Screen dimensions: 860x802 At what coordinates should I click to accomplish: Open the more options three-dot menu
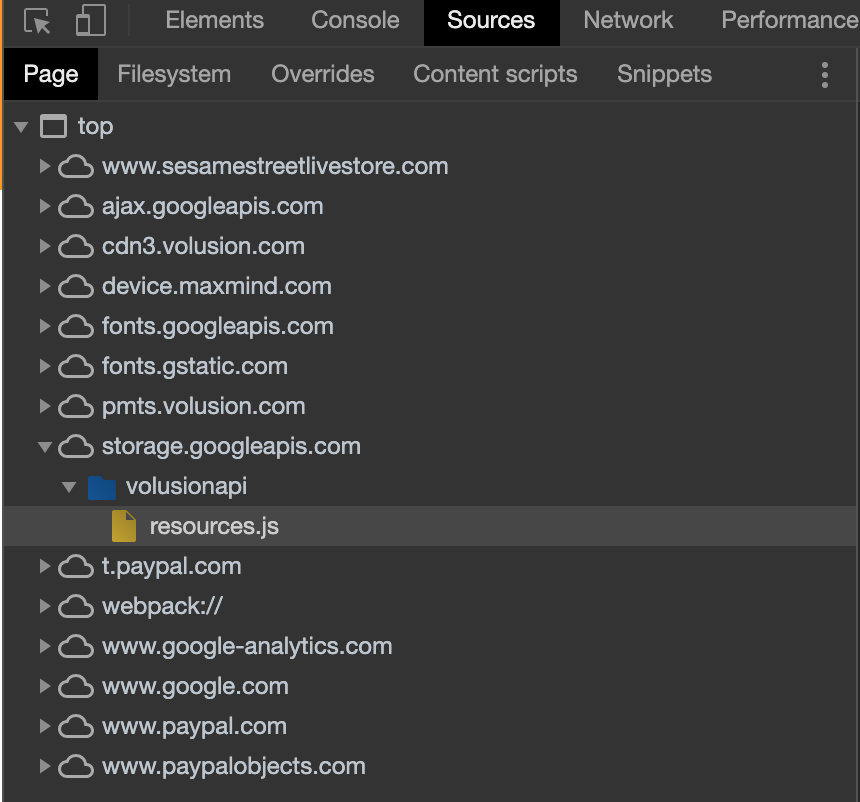pyautogui.click(x=824, y=75)
